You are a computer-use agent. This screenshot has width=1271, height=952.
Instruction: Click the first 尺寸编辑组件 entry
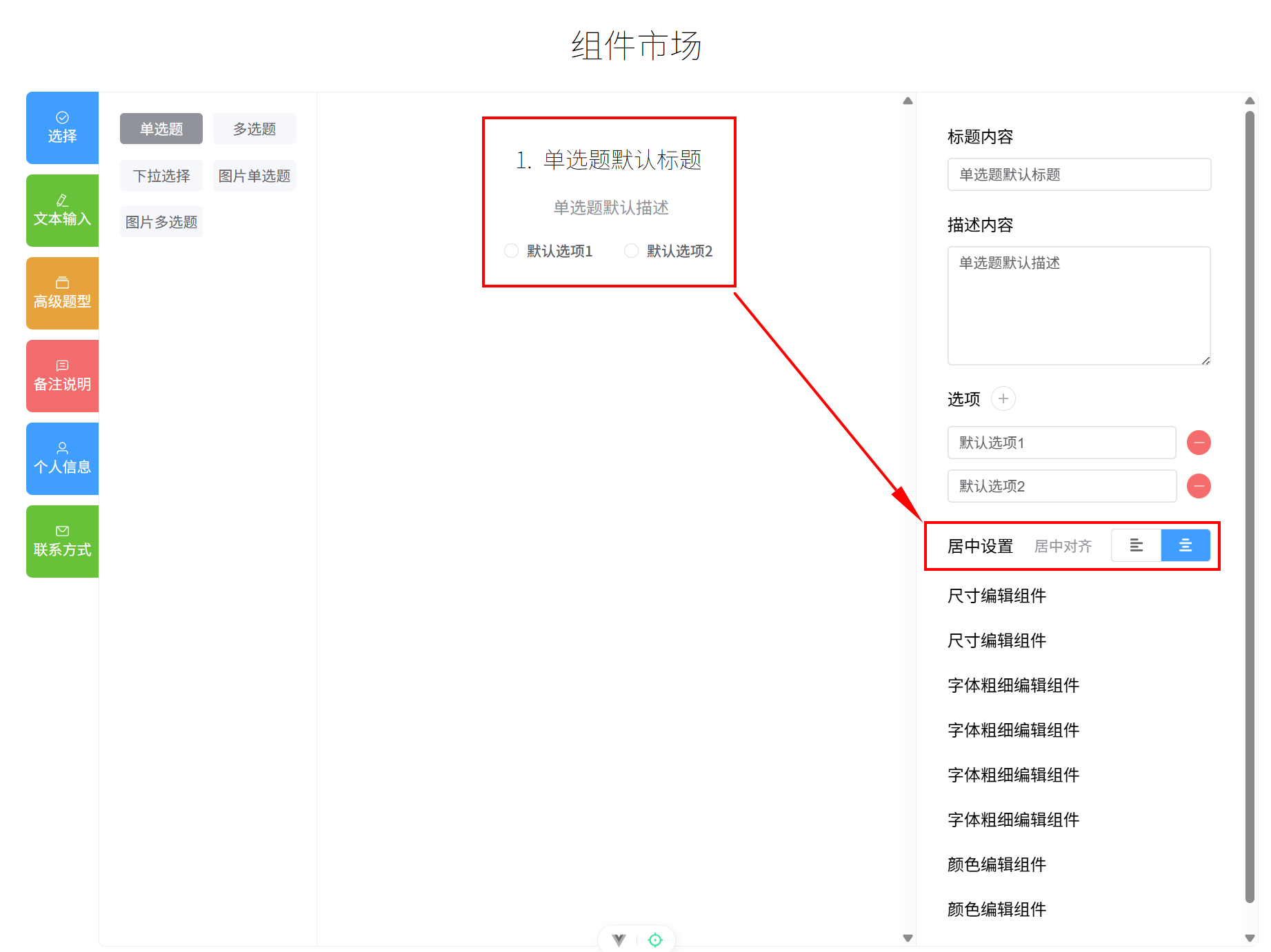997,596
